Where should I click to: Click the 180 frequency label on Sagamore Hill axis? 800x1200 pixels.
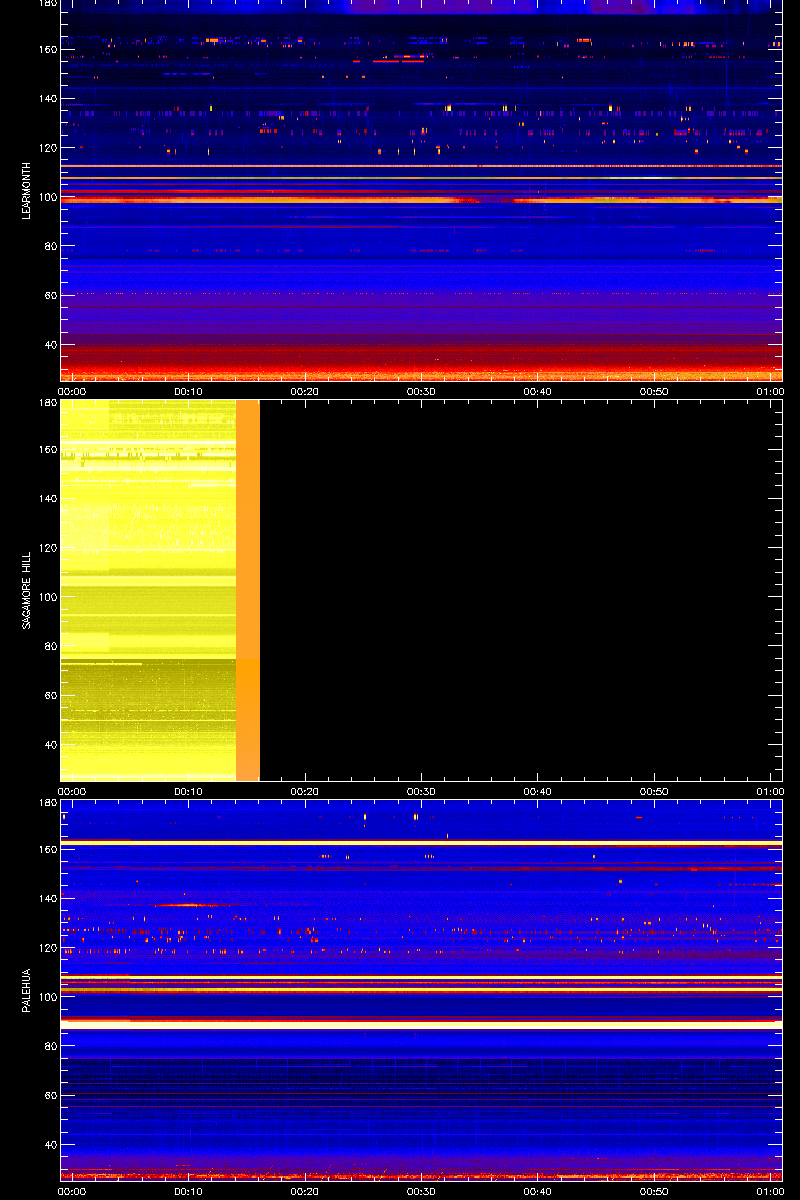(46, 404)
